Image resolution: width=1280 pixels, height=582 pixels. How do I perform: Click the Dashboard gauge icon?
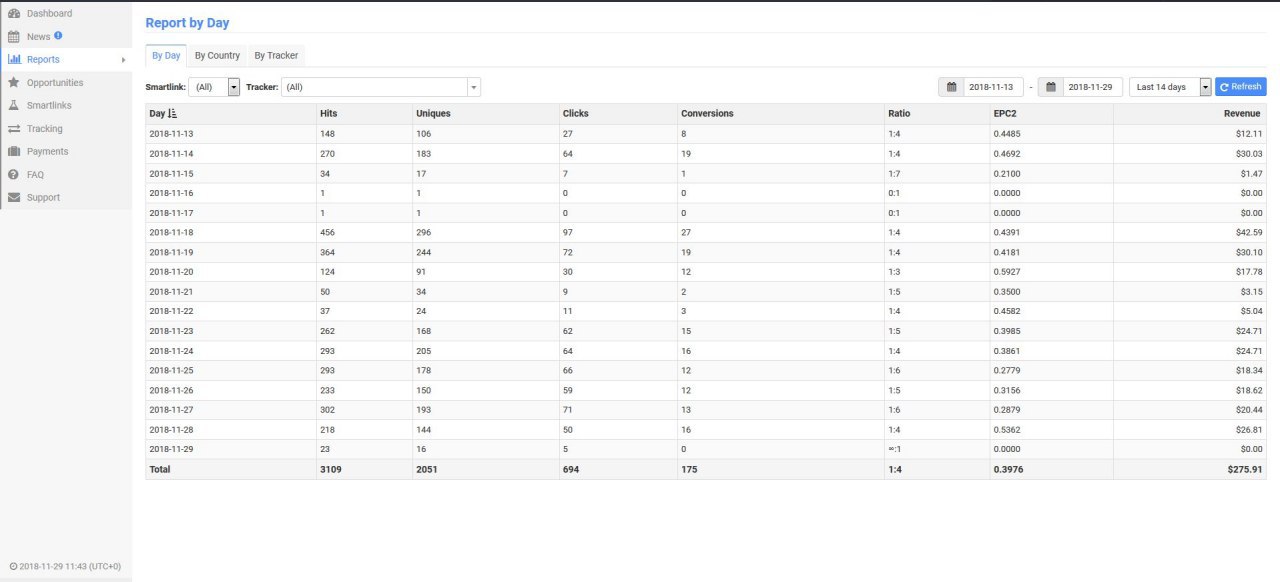14,13
